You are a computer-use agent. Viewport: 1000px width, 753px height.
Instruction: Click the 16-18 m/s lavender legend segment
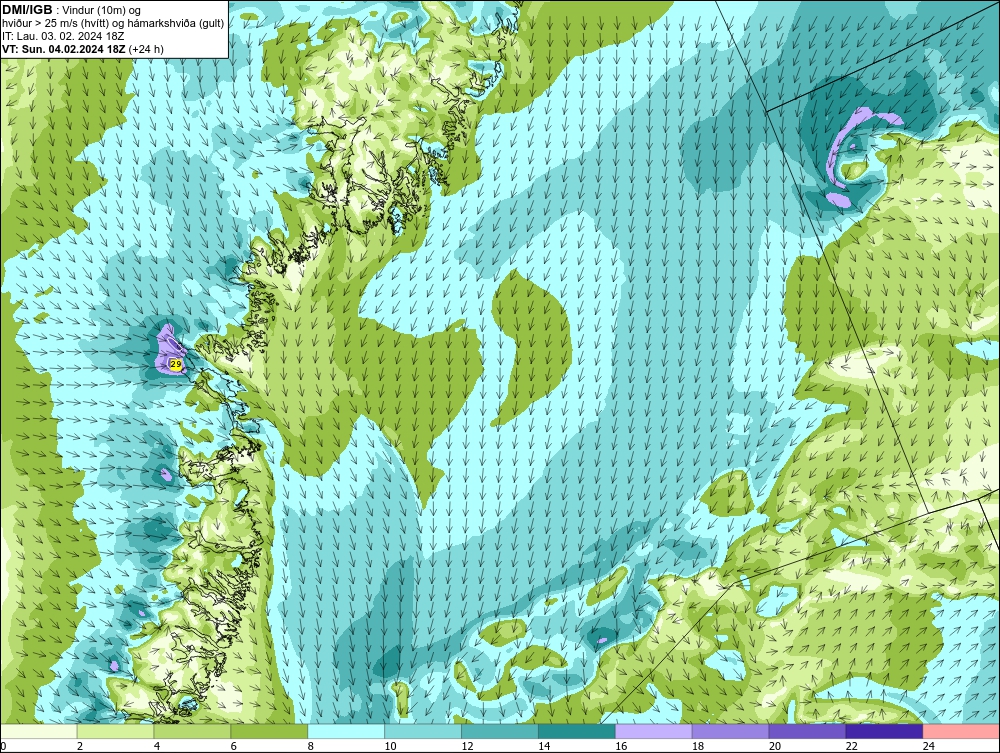(654, 731)
